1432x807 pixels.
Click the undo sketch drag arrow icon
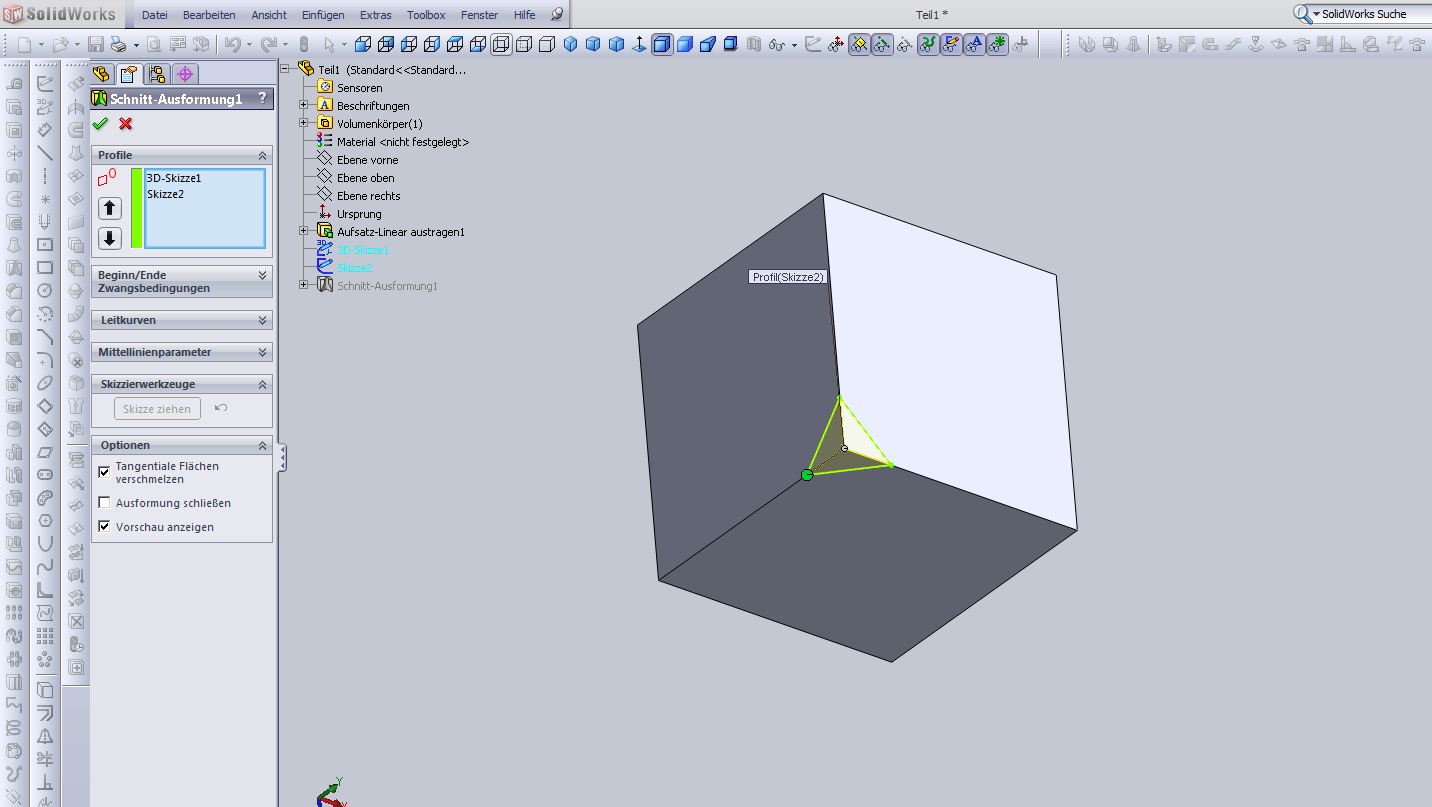pos(221,408)
